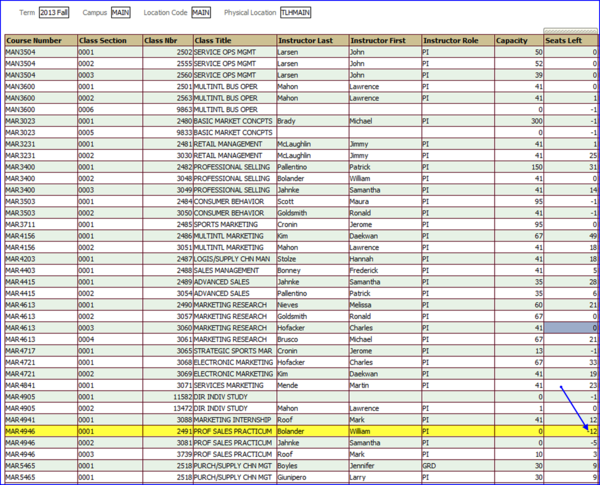Click instructor role GRD
This screenshot has width=600, height=485.
[x=427, y=466]
